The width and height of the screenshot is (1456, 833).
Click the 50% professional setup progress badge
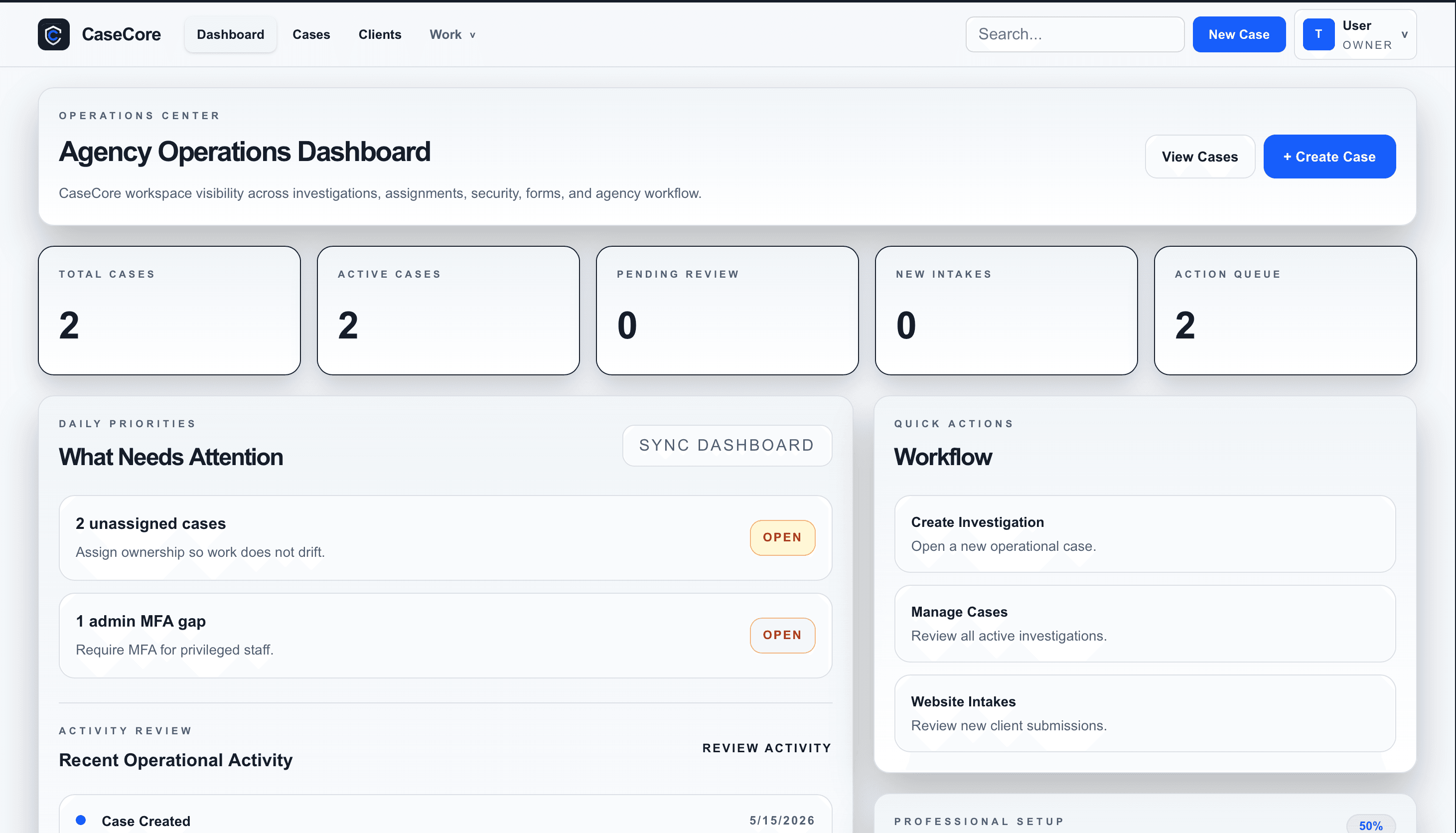click(x=1370, y=825)
